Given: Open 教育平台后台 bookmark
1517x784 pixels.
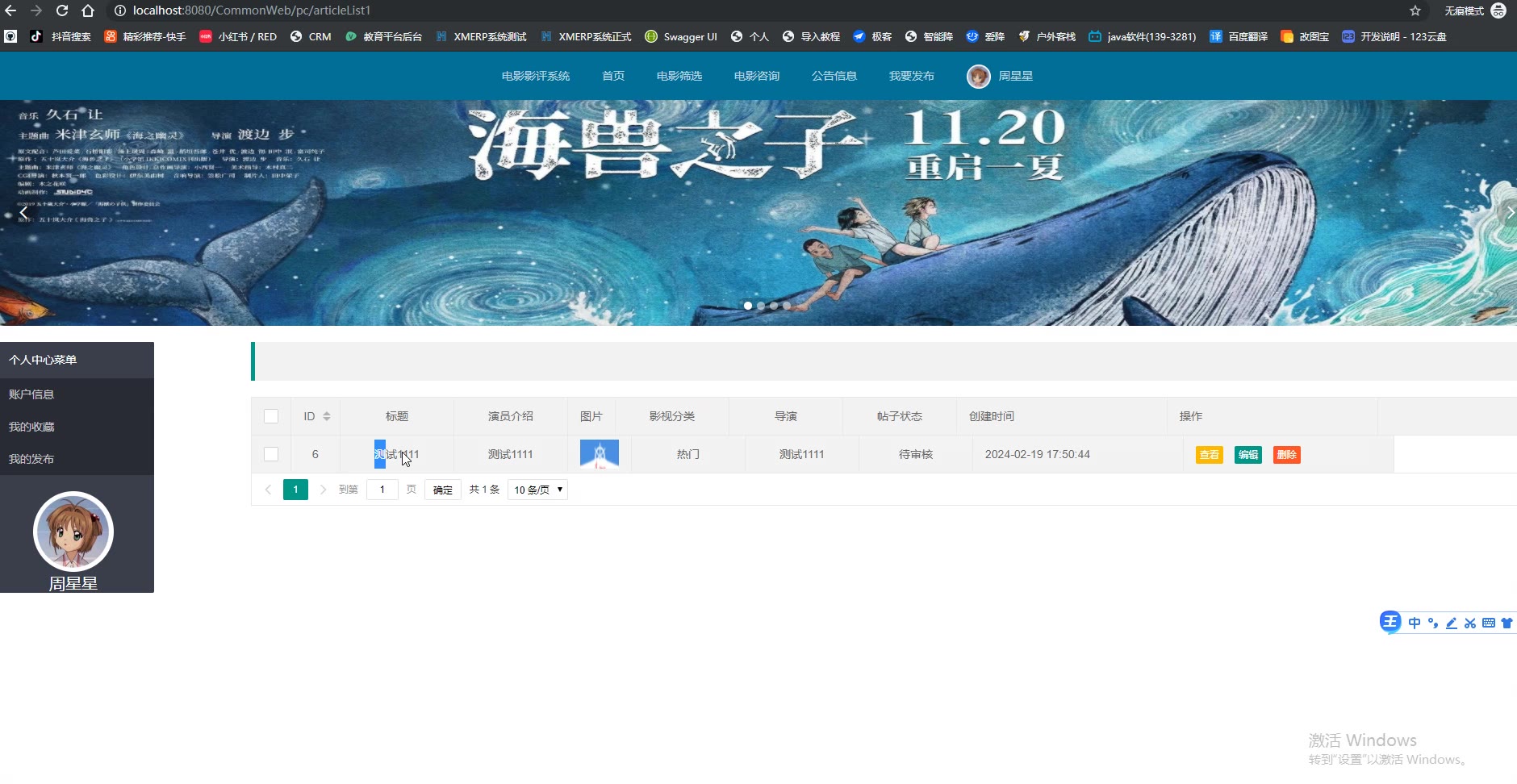Looking at the screenshot, I should coord(383,36).
